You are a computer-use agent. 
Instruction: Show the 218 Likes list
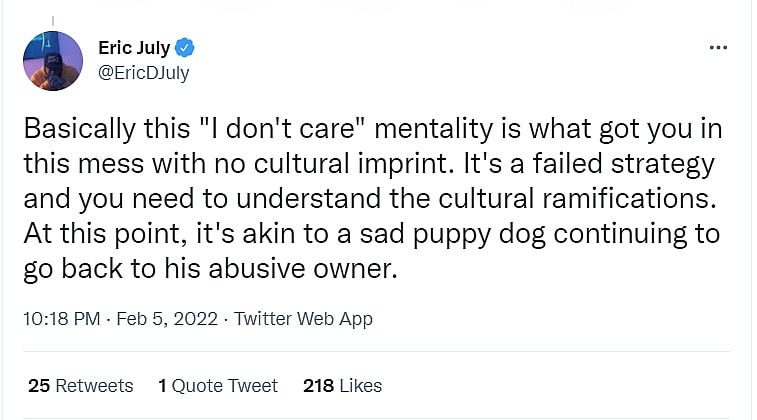[x=342, y=385]
